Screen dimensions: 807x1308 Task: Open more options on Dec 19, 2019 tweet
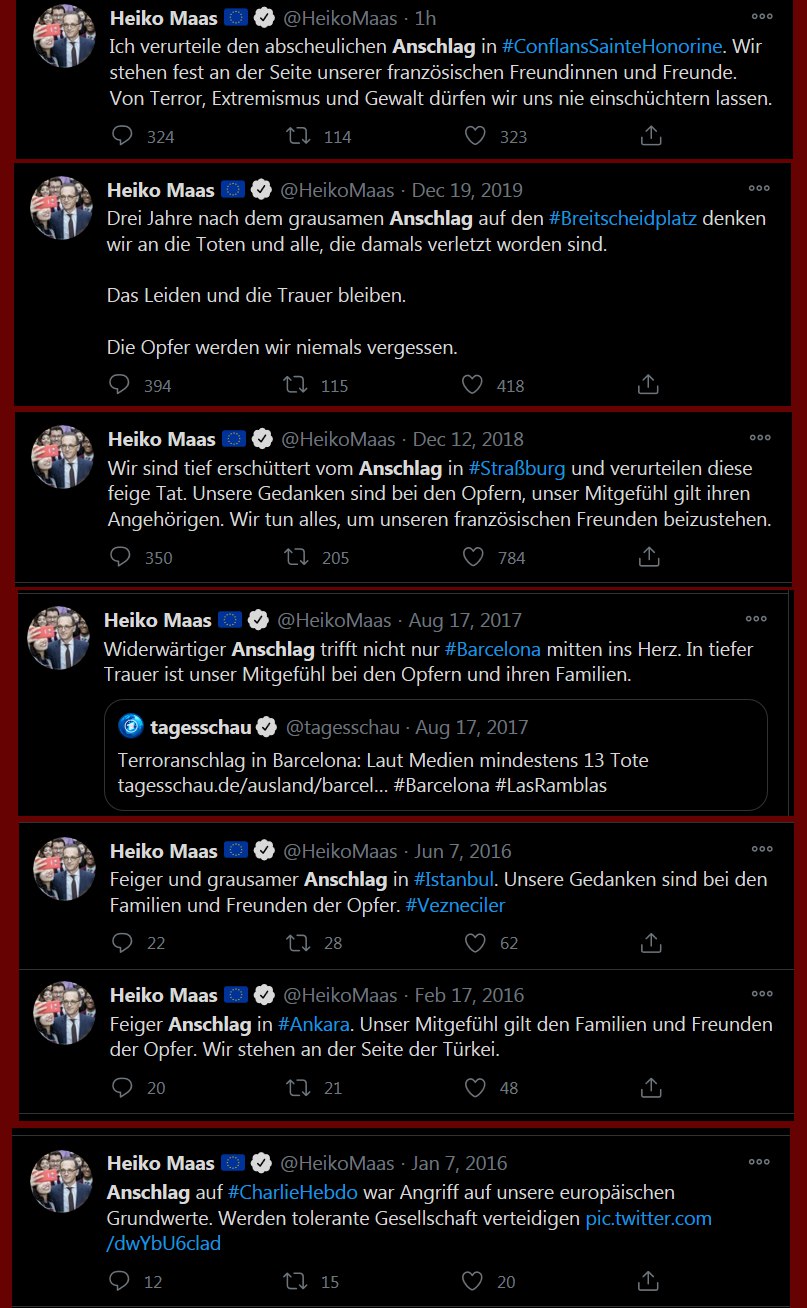[760, 189]
